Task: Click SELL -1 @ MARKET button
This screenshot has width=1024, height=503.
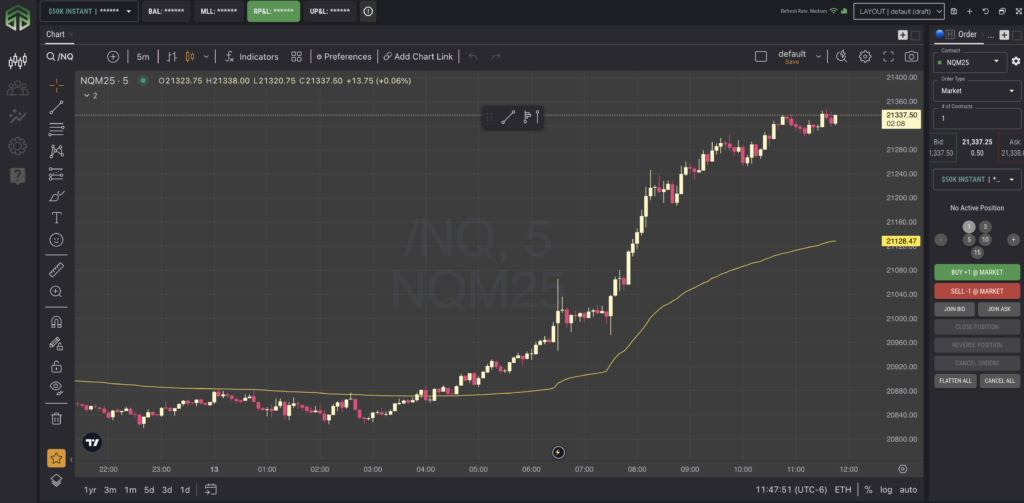Action: click(977, 291)
